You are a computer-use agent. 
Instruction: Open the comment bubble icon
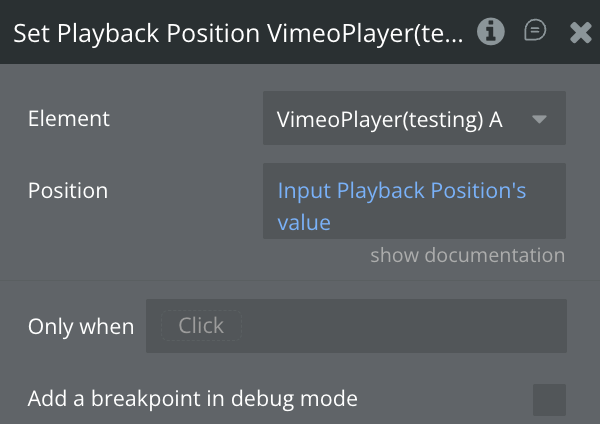536,32
